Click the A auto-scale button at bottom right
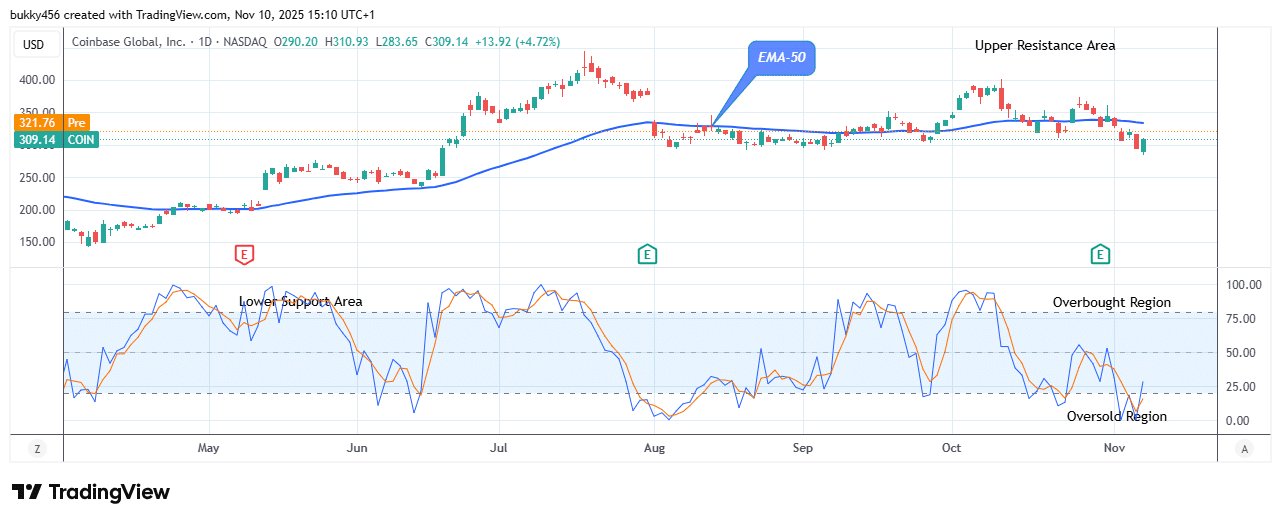Screen dimensions: 1281x522 1243,449
